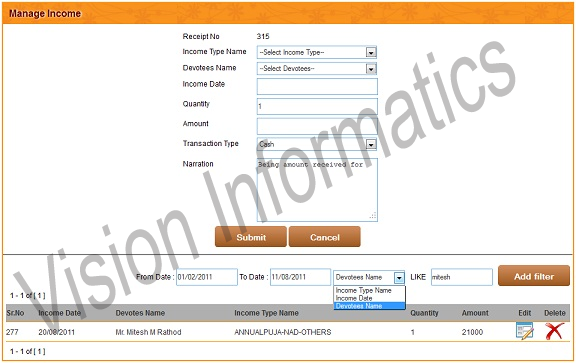Image resolution: width=576 pixels, height=363 pixels.
Task: Edit the Mitesh M Rathod income record
Action: pyautogui.click(x=525, y=331)
